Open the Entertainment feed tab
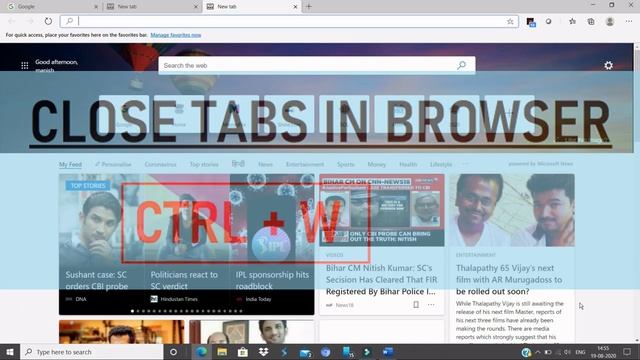 [x=305, y=164]
